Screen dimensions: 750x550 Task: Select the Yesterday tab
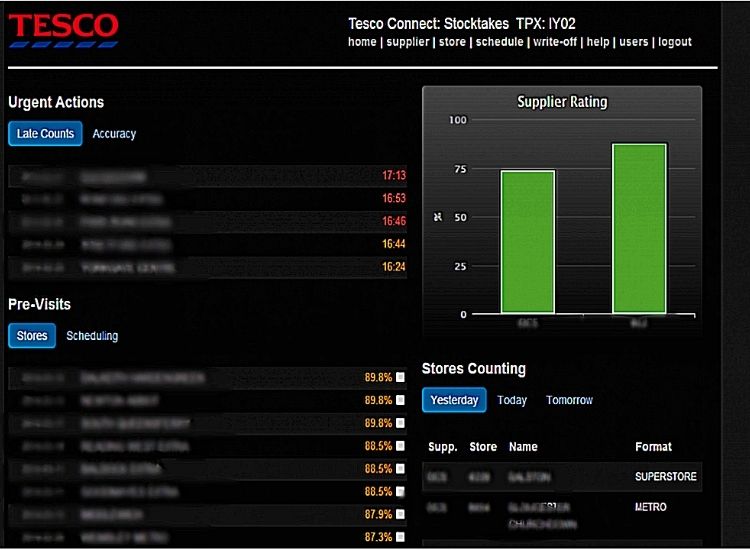454,400
